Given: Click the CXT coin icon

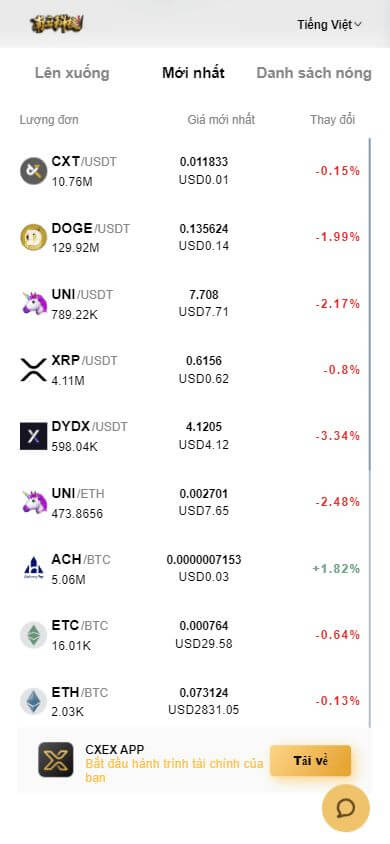Looking at the screenshot, I should coord(34,171).
